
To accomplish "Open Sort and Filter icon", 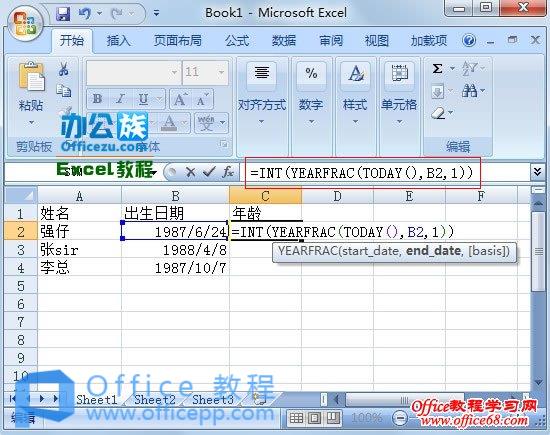I will tap(469, 68).
